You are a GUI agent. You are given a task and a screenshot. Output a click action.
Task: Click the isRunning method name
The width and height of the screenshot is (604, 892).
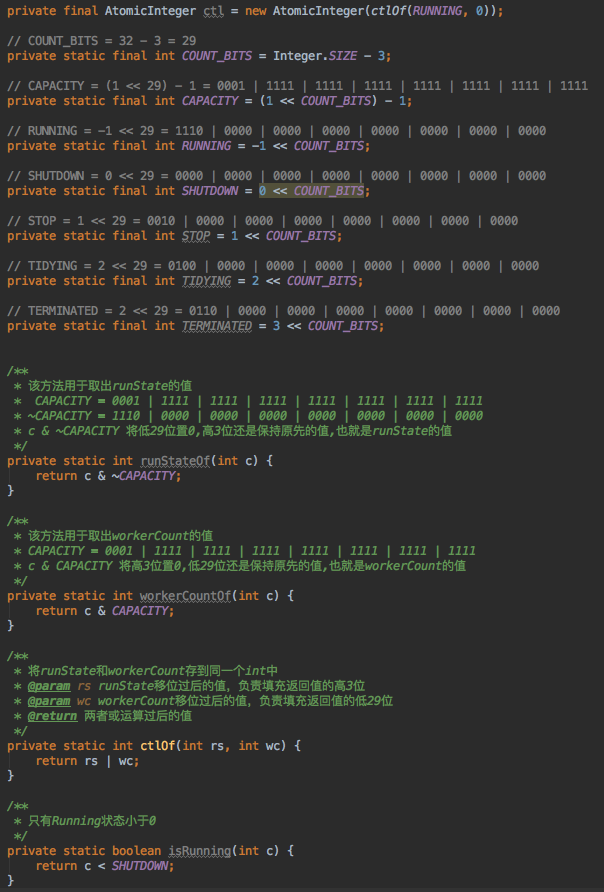point(200,850)
